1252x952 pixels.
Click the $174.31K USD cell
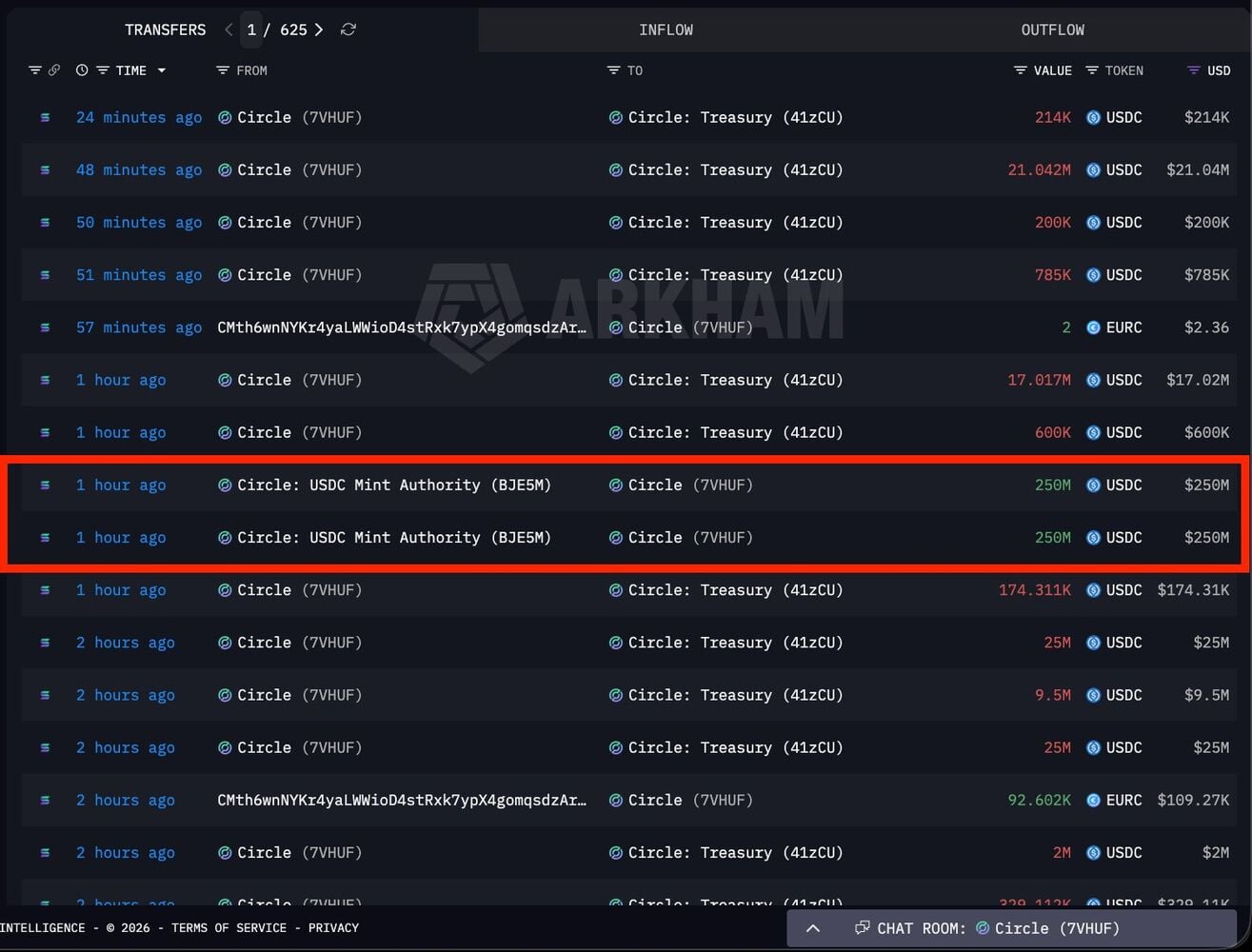(1193, 589)
